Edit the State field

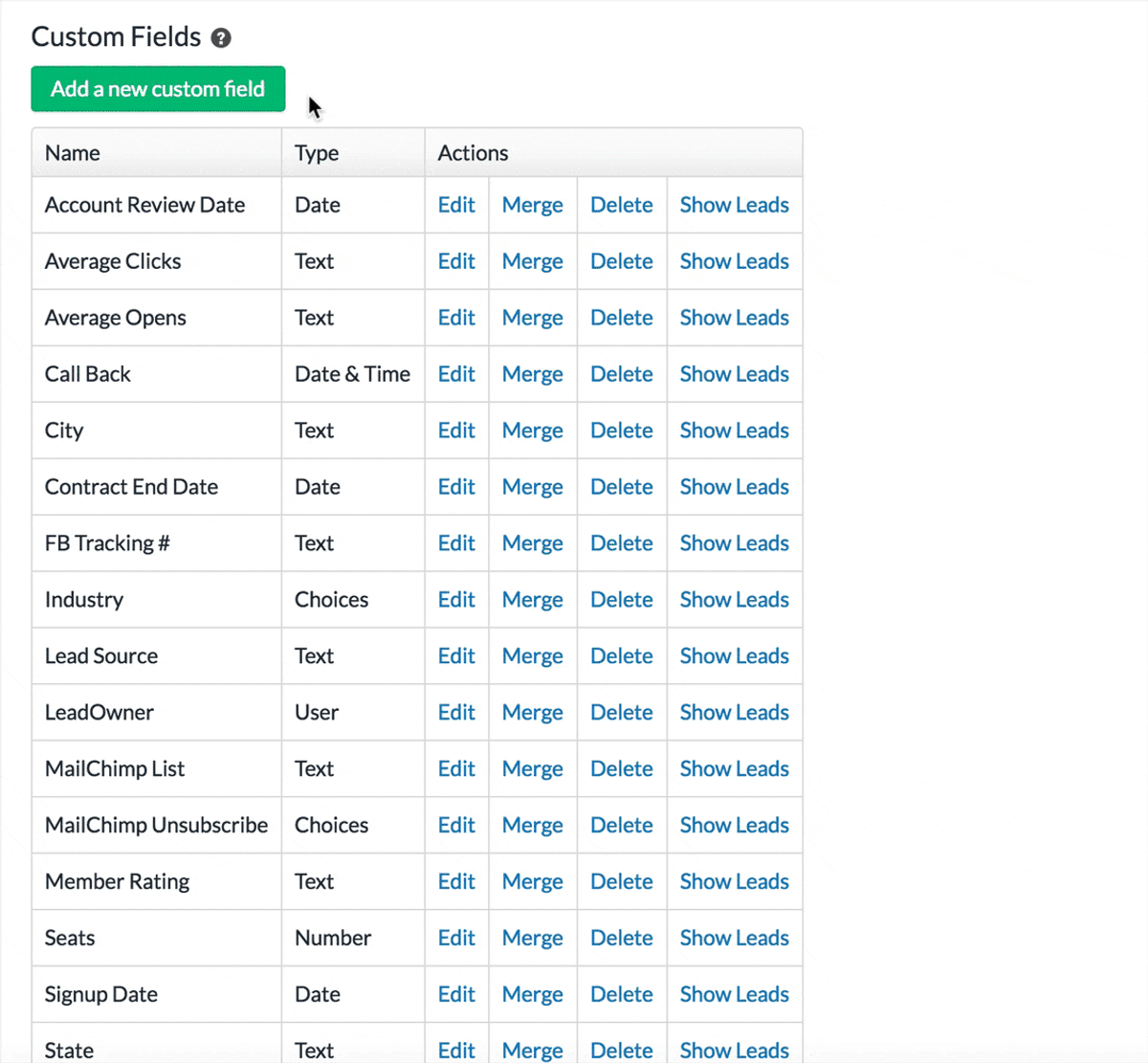(456, 1051)
